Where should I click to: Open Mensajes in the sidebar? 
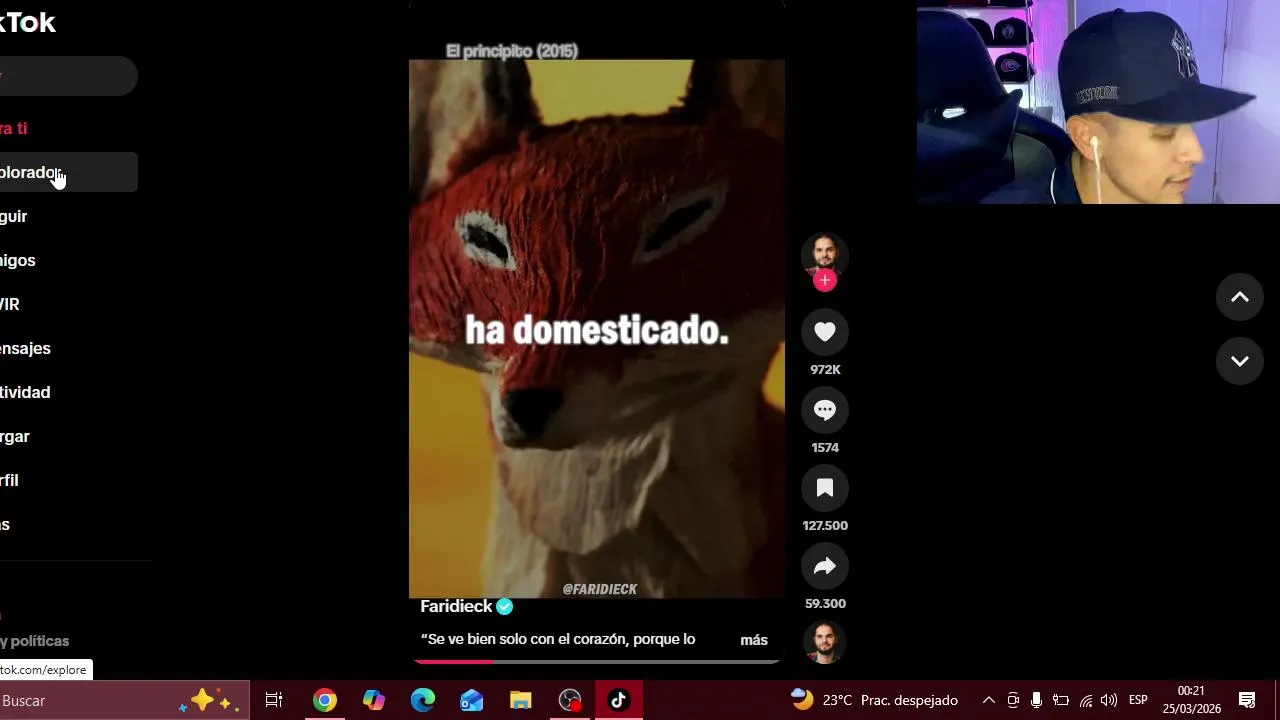(x=25, y=348)
